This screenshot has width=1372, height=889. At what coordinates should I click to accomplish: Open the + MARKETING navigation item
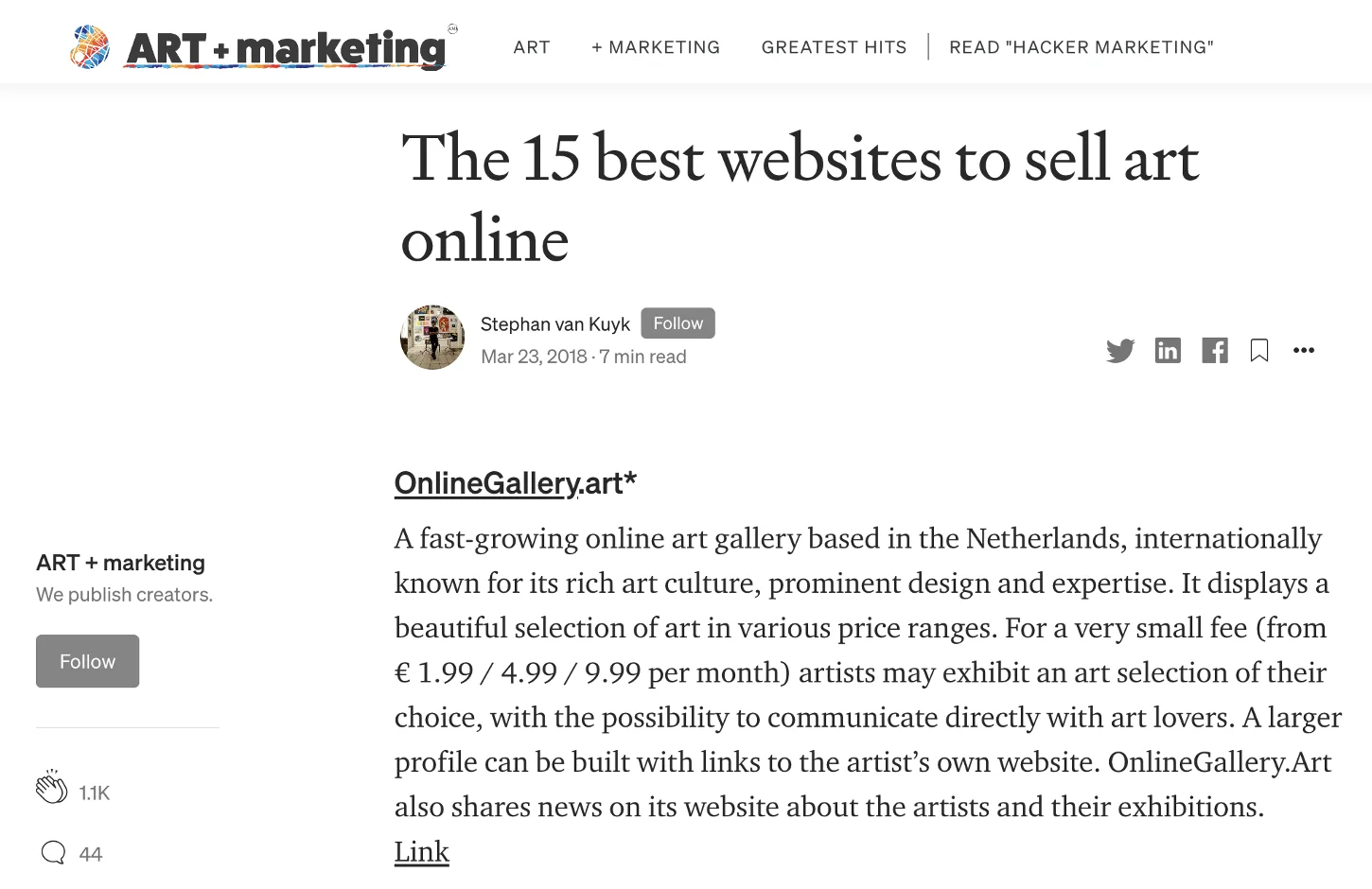click(x=656, y=47)
